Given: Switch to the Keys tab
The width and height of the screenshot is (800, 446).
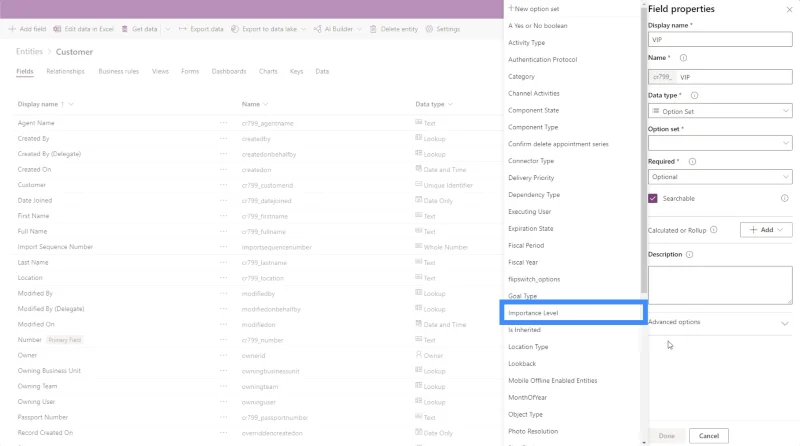Looking at the screenshot, I should (x=296, y=71).
